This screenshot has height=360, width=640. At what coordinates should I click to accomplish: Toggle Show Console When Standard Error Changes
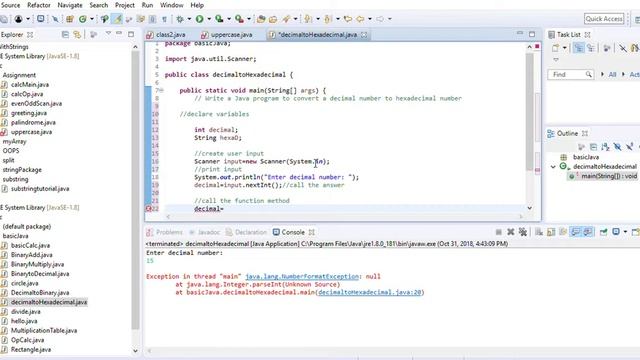[588, 232]
